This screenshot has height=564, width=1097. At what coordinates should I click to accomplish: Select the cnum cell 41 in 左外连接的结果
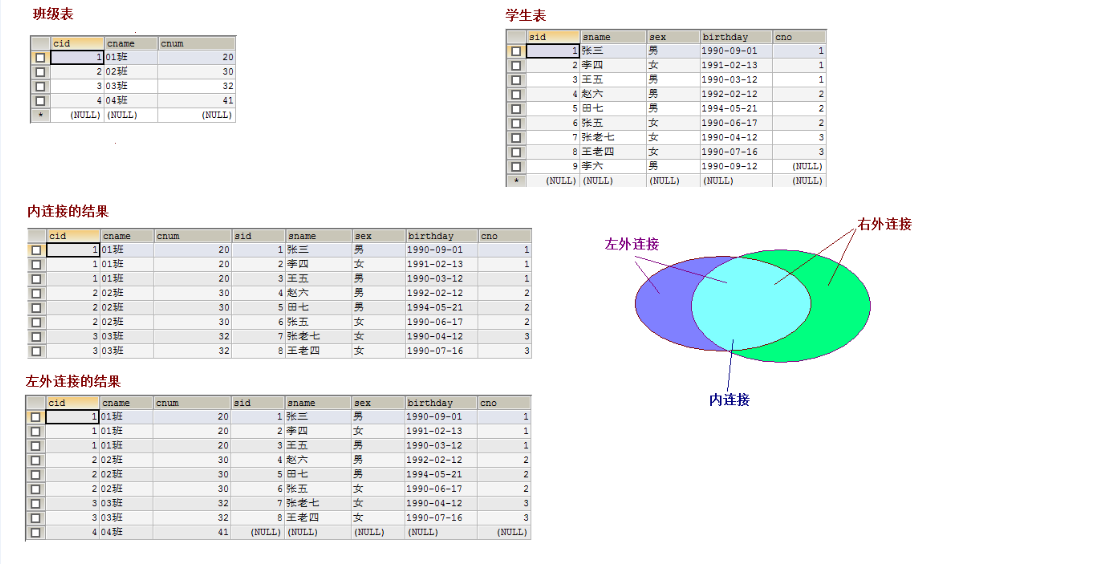click(x=192, y=533)
